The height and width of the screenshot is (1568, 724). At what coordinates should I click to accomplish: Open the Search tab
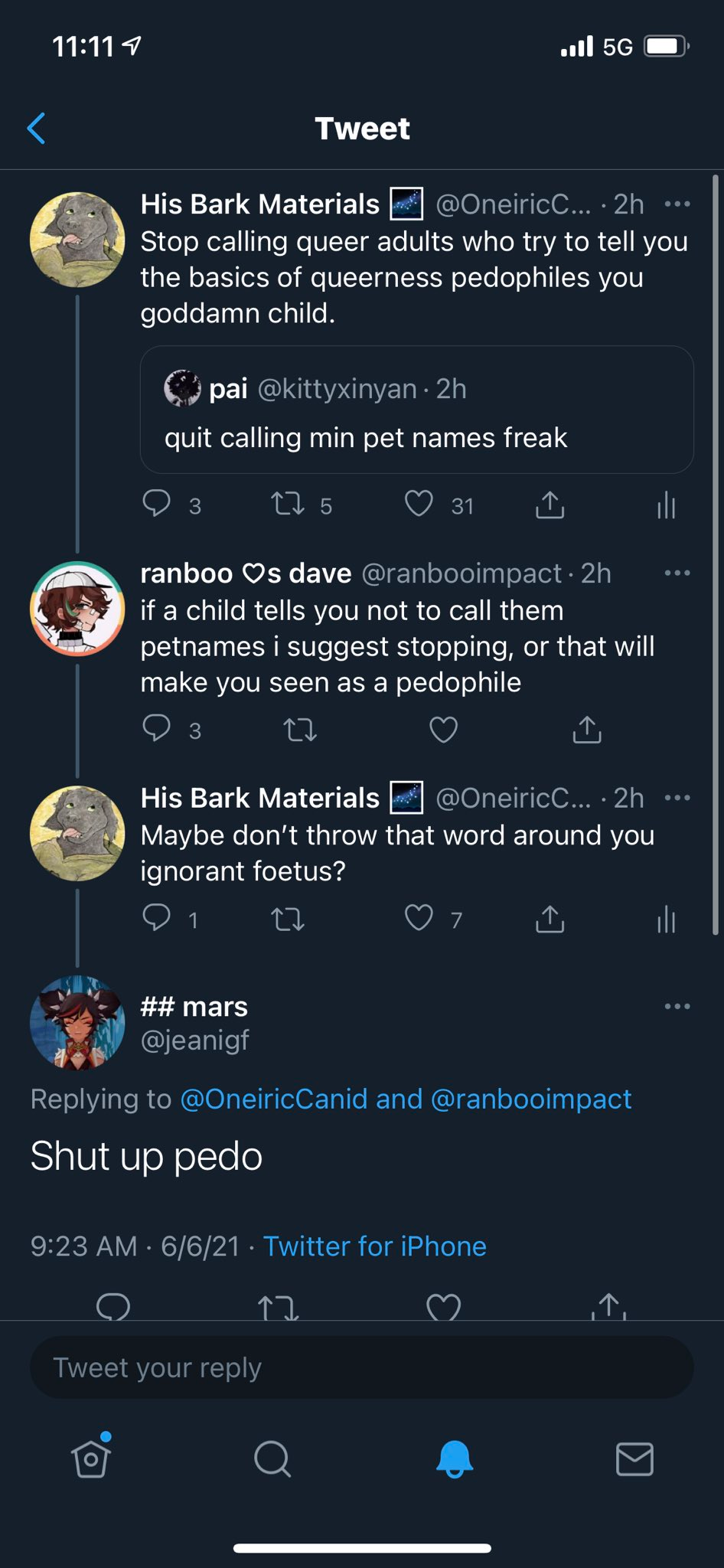[x=272, y=1459]
